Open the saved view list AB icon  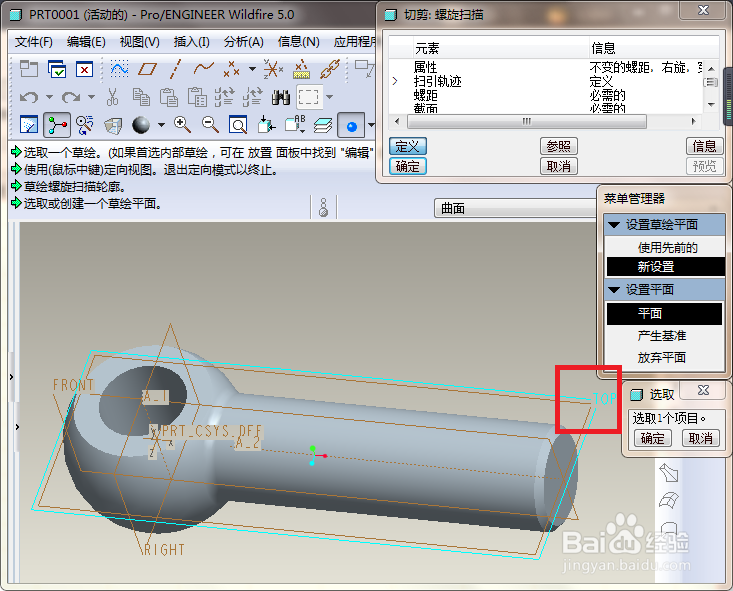[295, 124]
